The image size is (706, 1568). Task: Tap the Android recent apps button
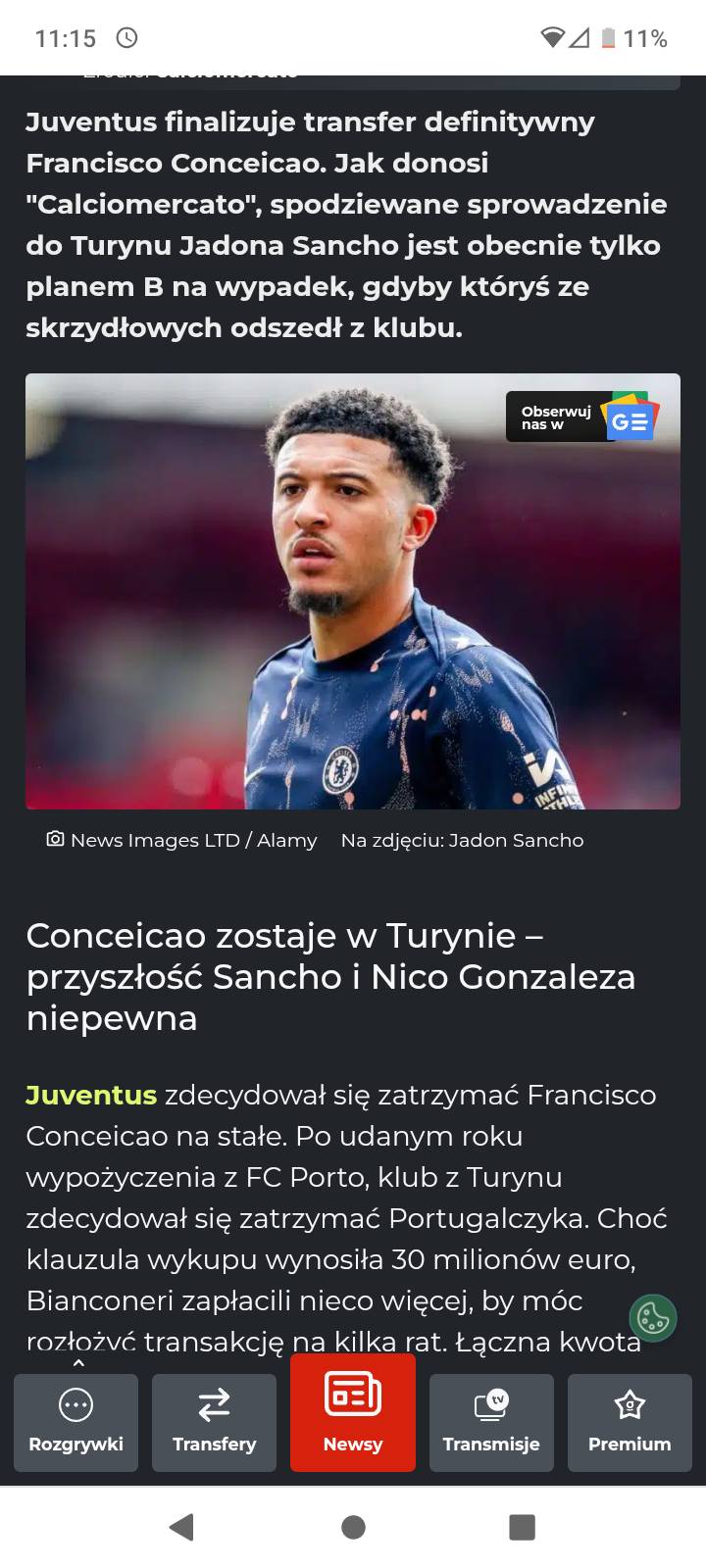523,1527
